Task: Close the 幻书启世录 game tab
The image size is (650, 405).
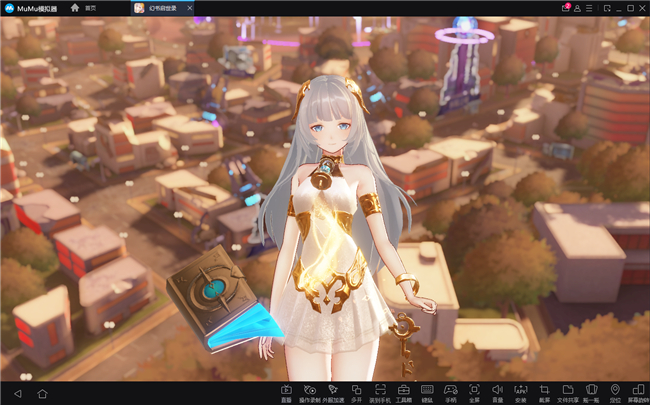Action: [189, 8]
